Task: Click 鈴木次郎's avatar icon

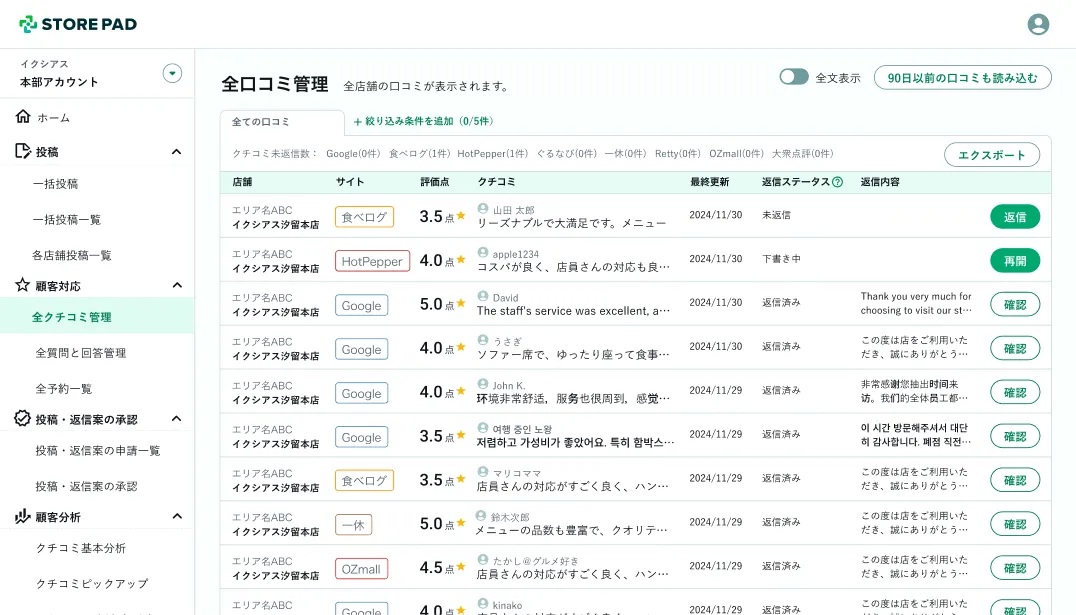Action: click(x=482, y=516)
